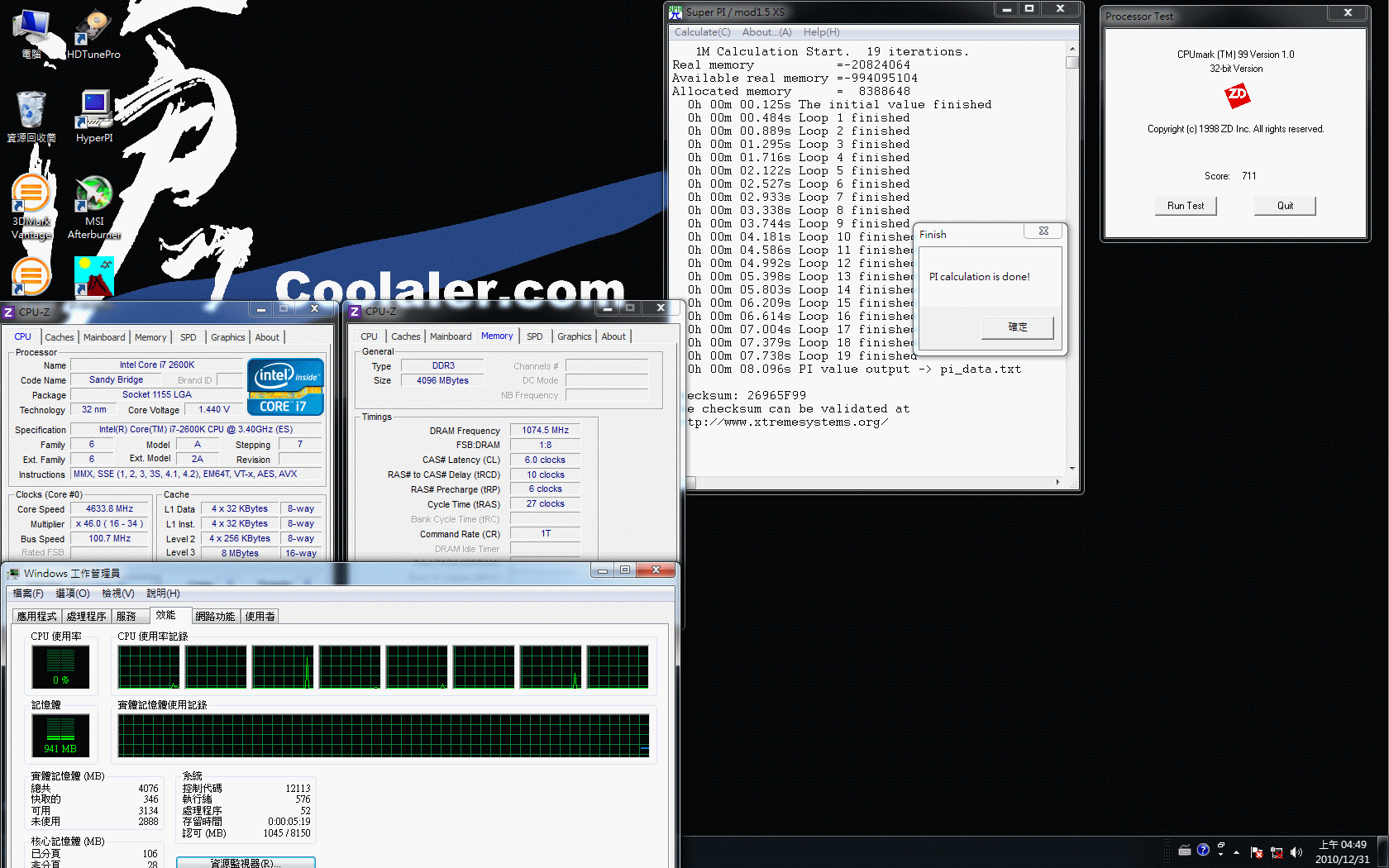1389x868 pixels.
Task: Click the Score value 711 in Processor Test
Action: click(x=1248, y=176)
